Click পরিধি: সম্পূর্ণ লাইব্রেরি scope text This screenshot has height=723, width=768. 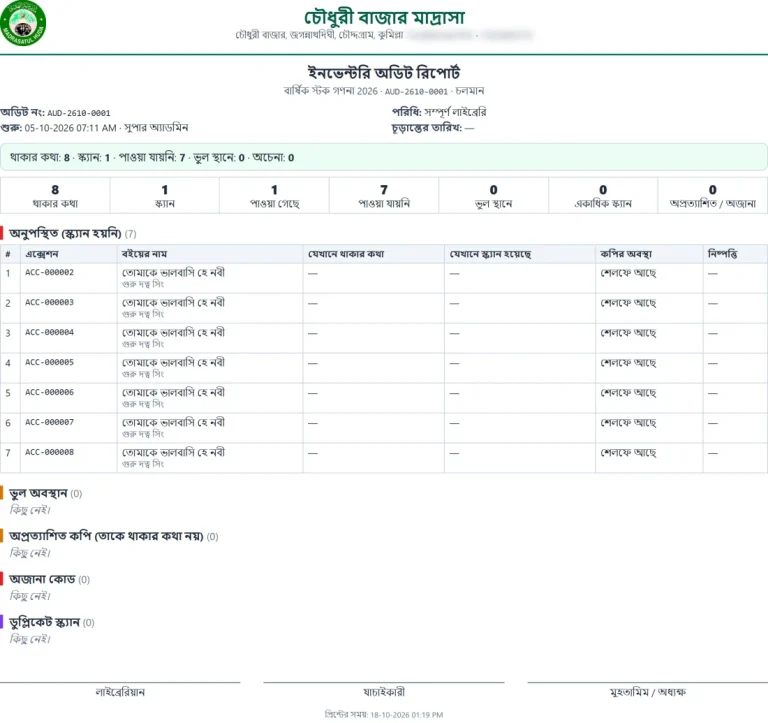439,112
